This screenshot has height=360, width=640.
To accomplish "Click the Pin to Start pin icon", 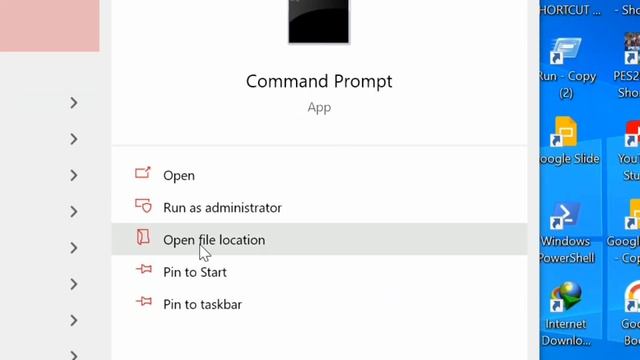I will tap(144, 269).
